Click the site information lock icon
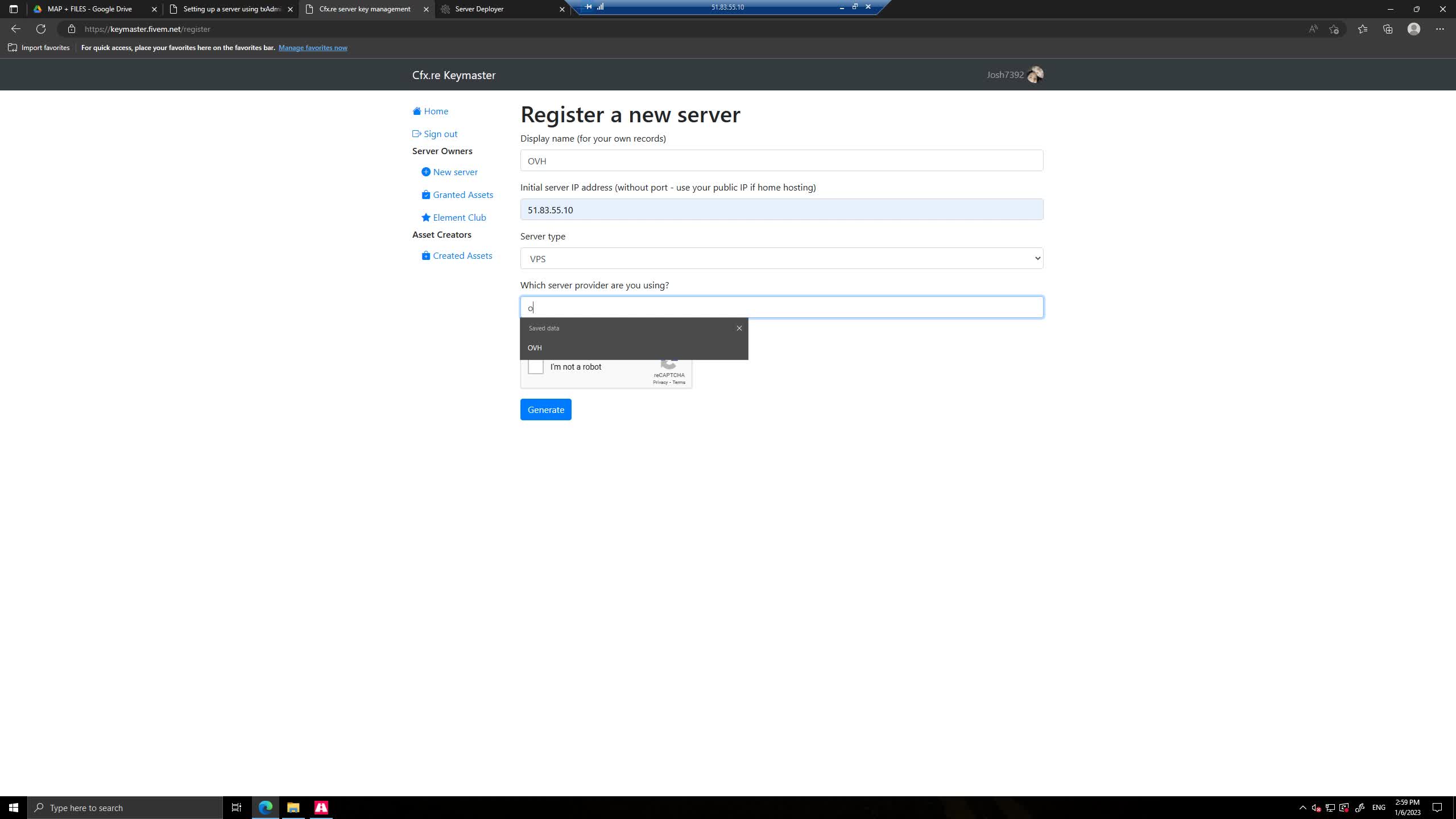 (x=71, y=28)
